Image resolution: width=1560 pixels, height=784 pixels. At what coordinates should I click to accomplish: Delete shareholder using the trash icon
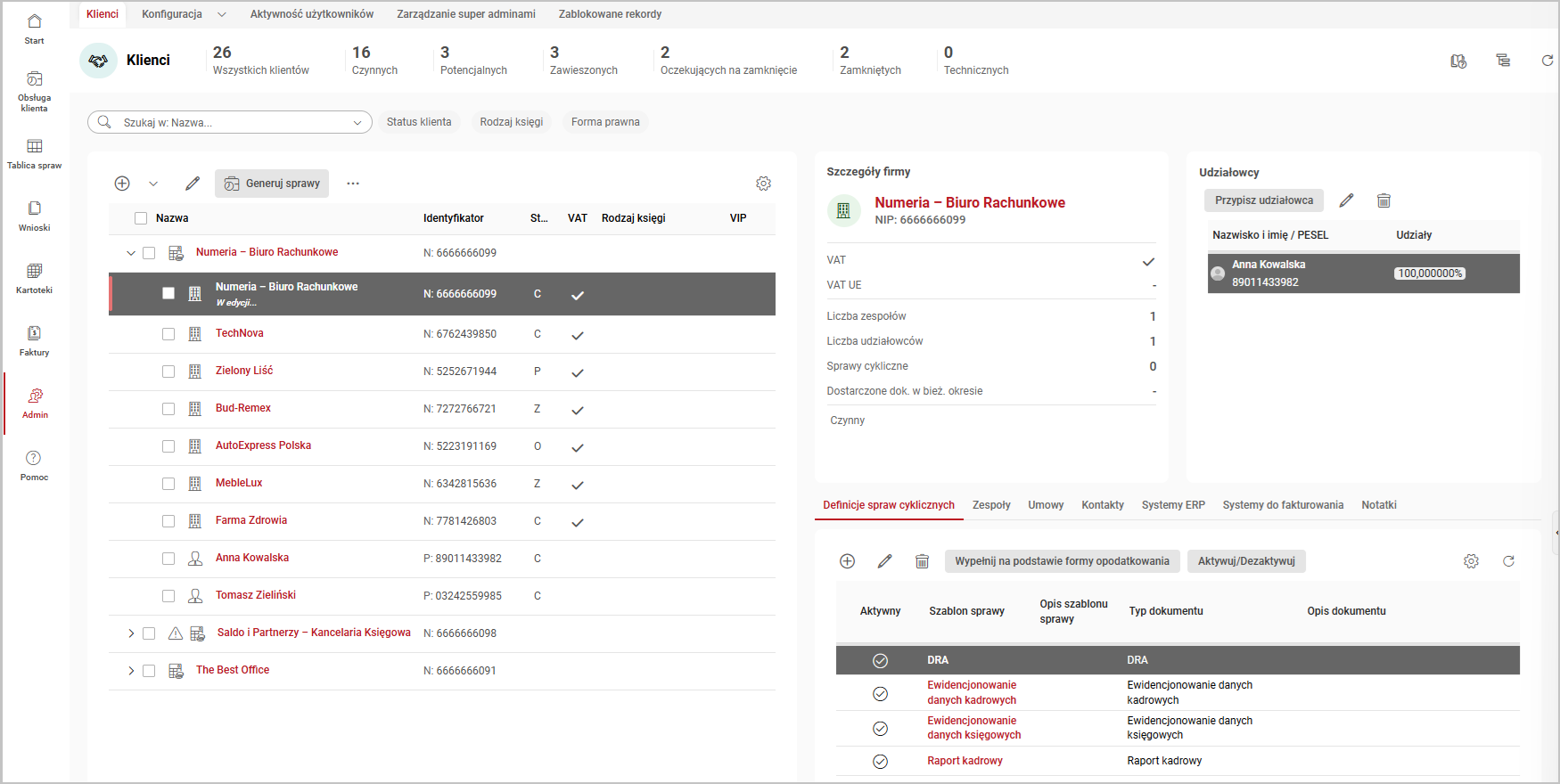click(1383, 200)
